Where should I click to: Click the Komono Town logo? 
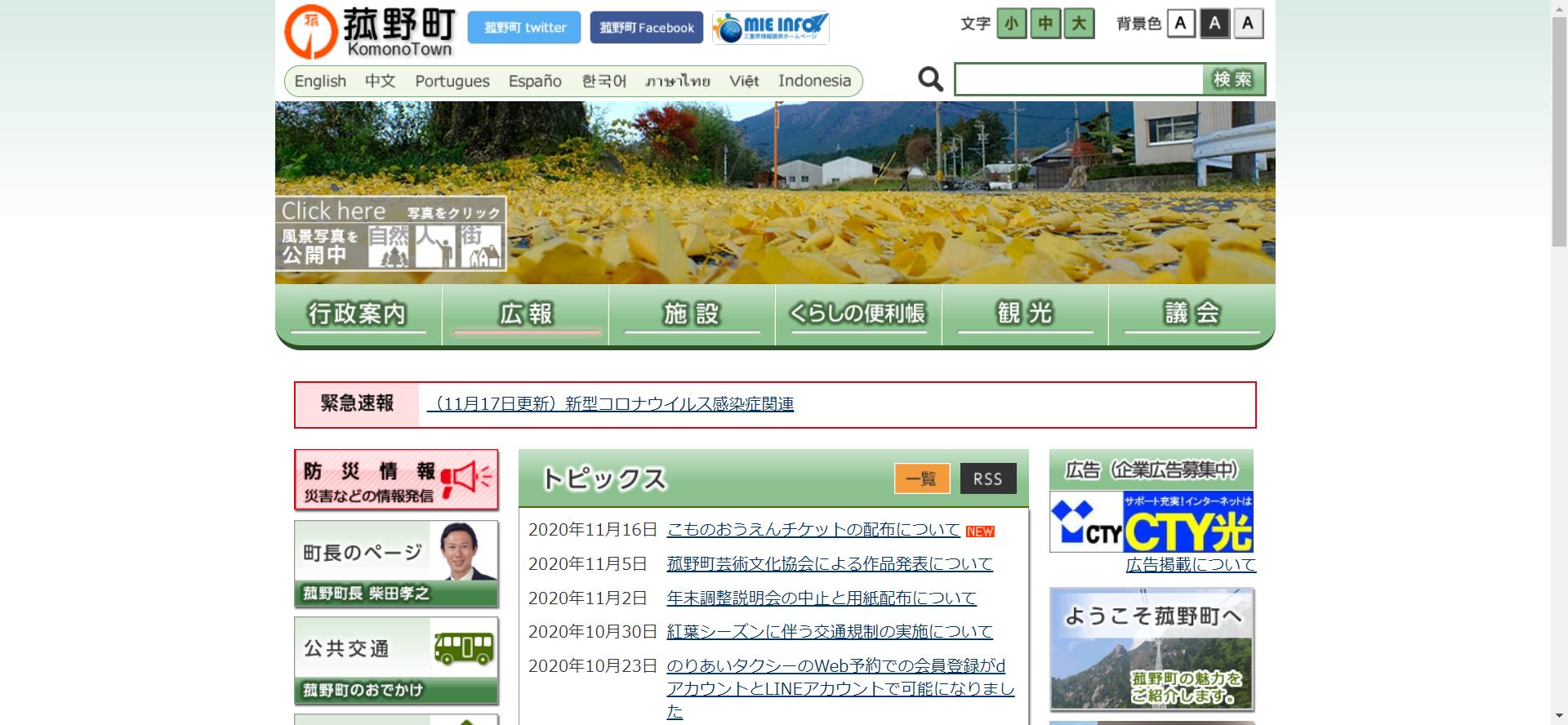click(369, 33)
